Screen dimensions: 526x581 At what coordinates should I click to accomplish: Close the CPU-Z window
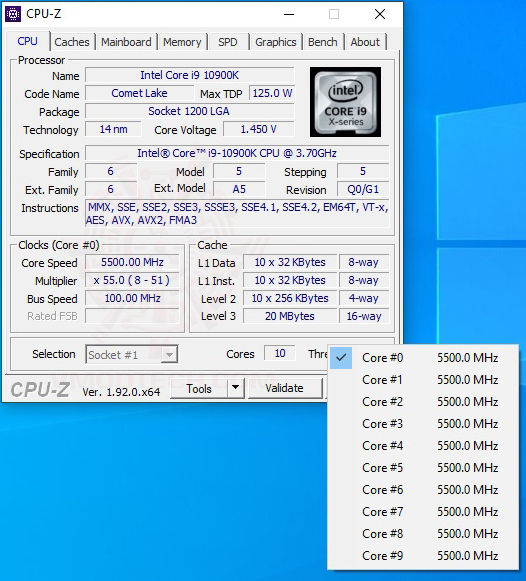pos(380,14)
